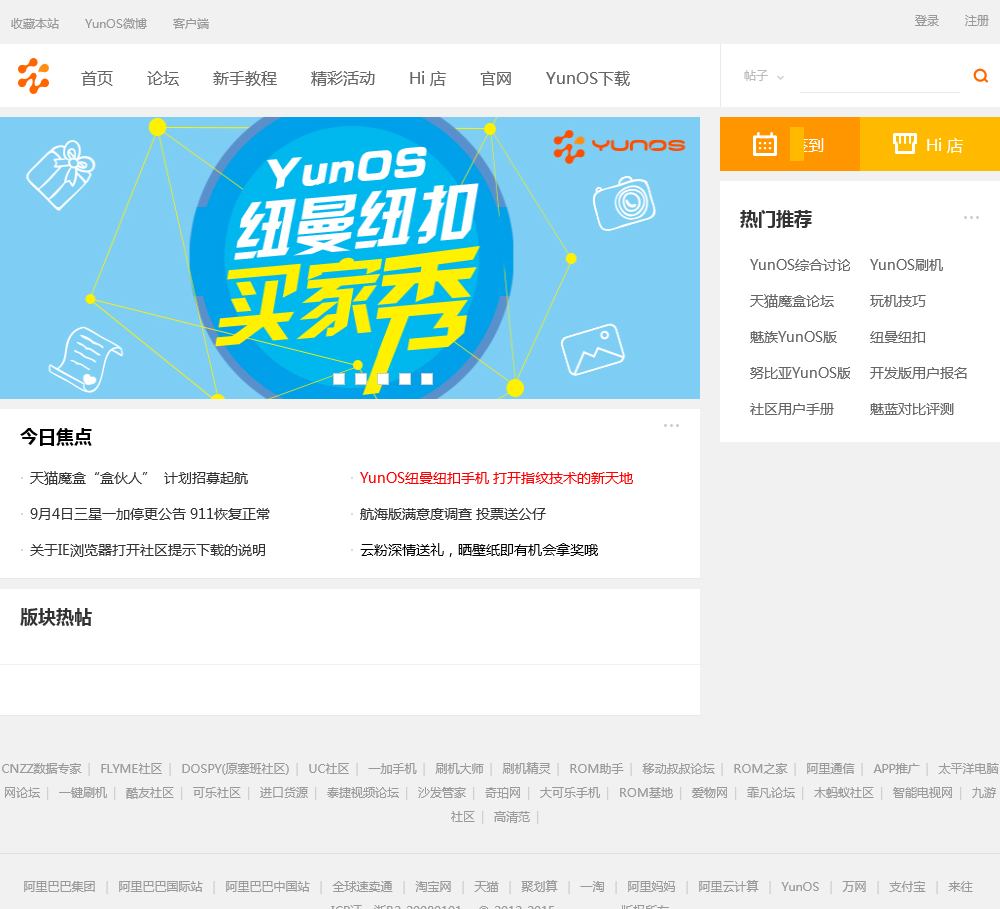This screenshot has height=909, width=1000.
Task: Open 天猫魔盒 盒伙人 计划招募起航 post
Action: [138, 478]
